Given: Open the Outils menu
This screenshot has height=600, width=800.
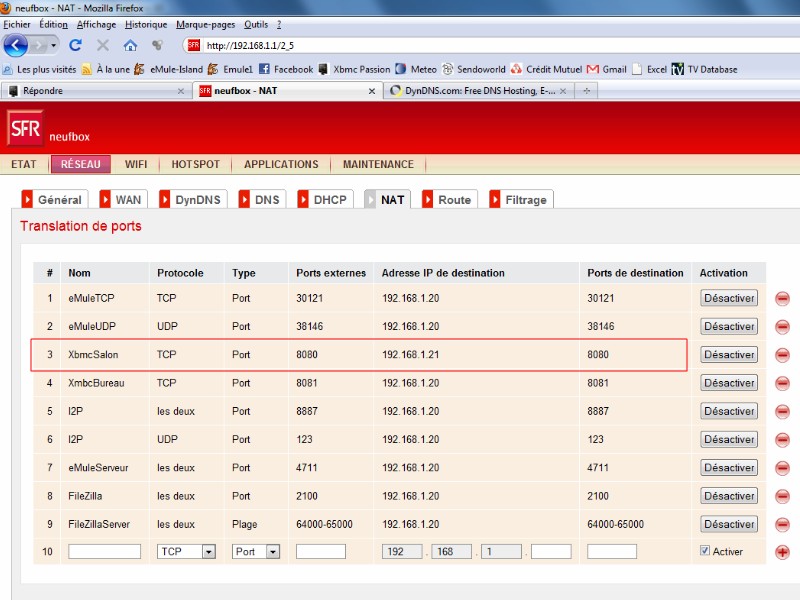Looking at the screenshot, I should (x=256, y=24).
